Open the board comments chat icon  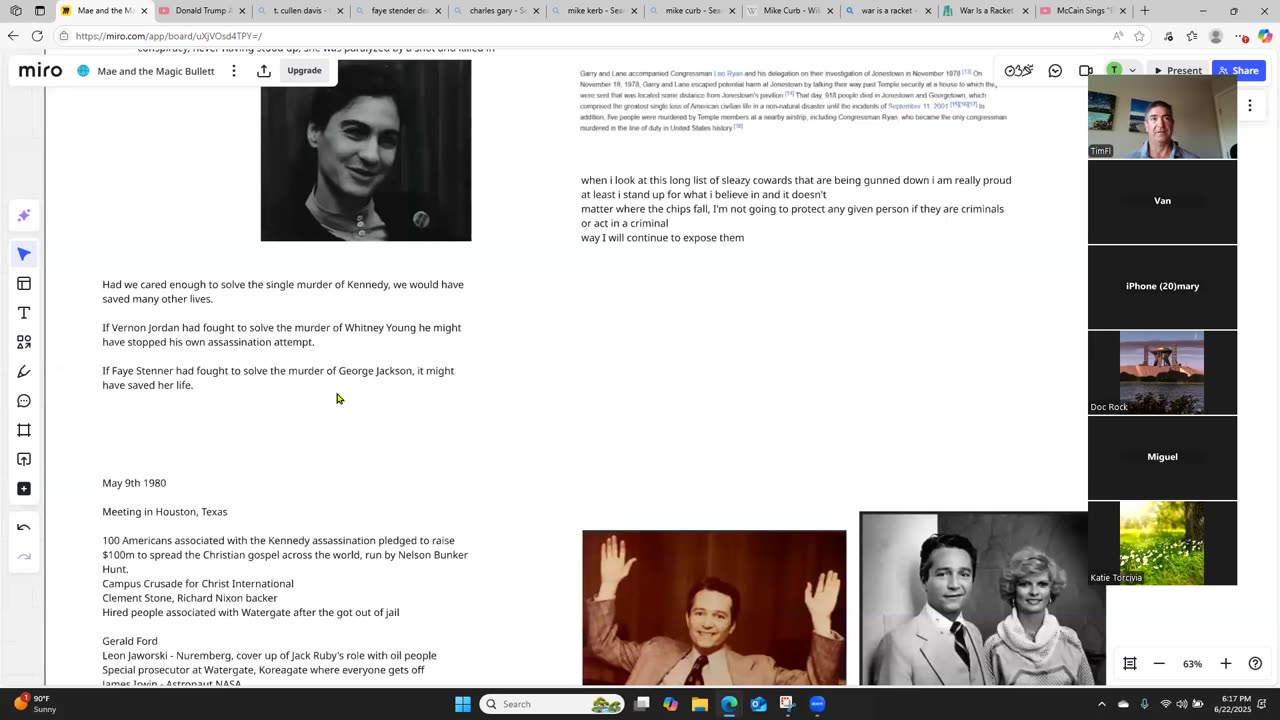pos(1055,71)
